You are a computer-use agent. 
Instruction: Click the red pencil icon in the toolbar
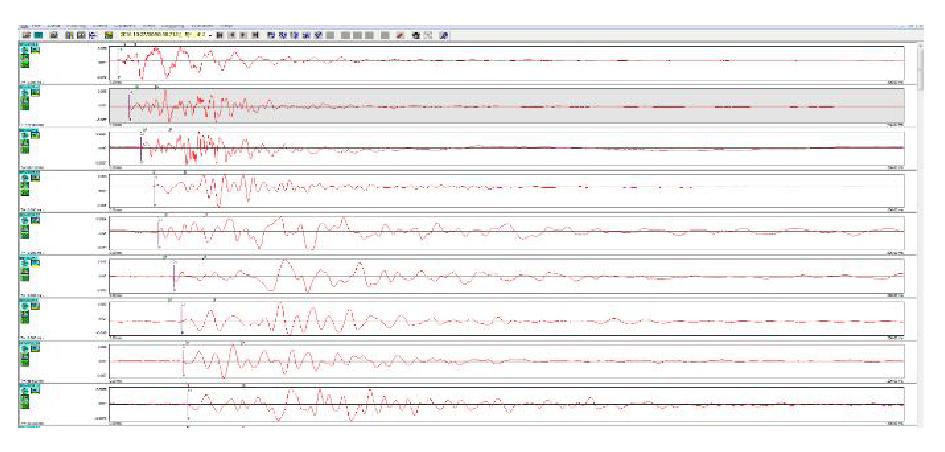[x=400, y=35]
